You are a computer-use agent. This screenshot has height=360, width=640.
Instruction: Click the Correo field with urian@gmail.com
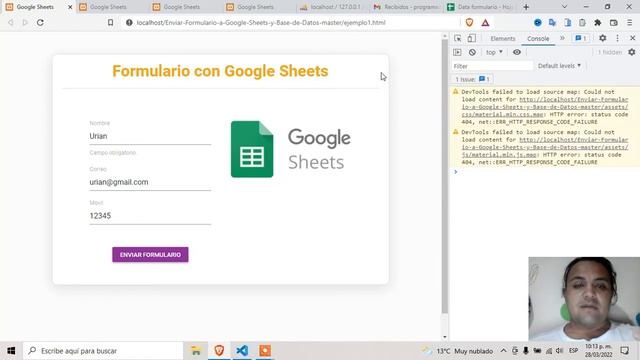coord(150,182)
